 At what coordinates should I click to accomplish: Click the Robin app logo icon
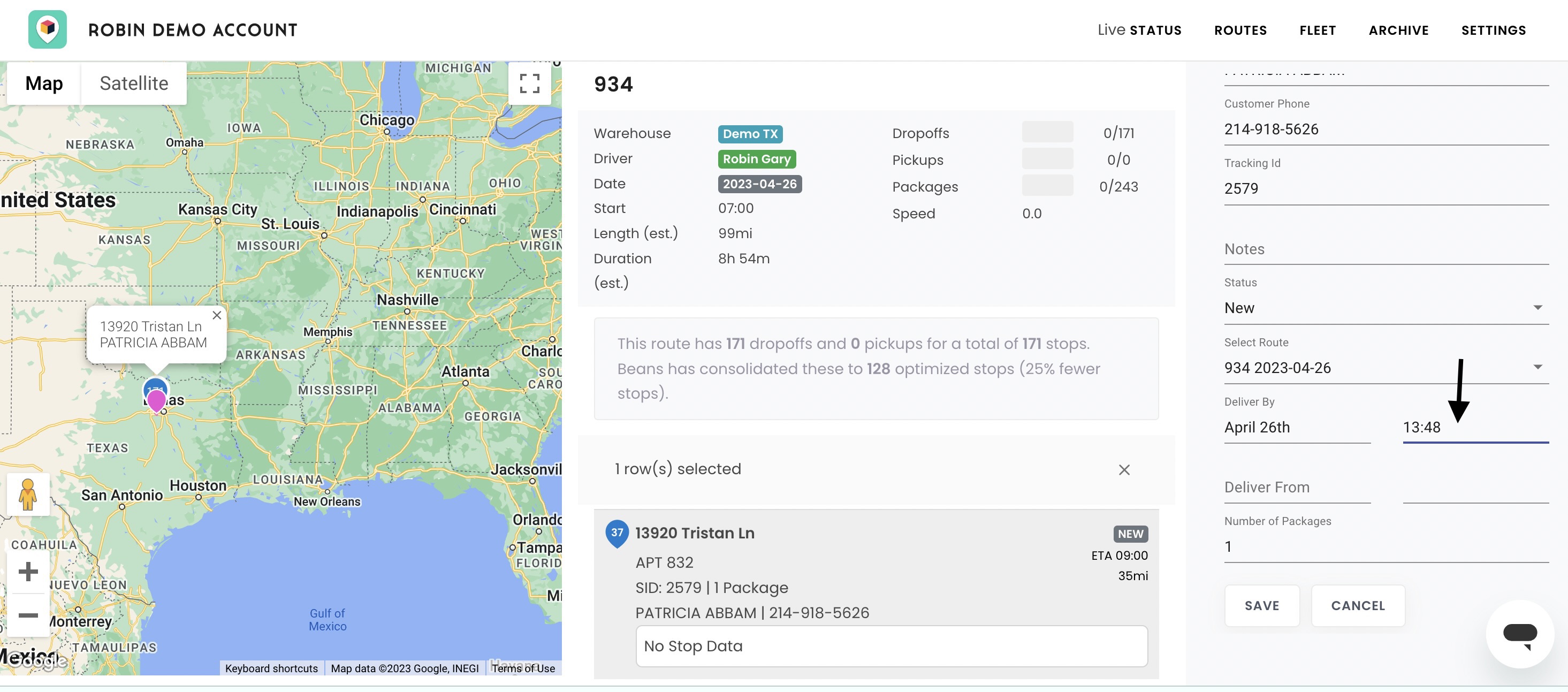coord(48,29)
